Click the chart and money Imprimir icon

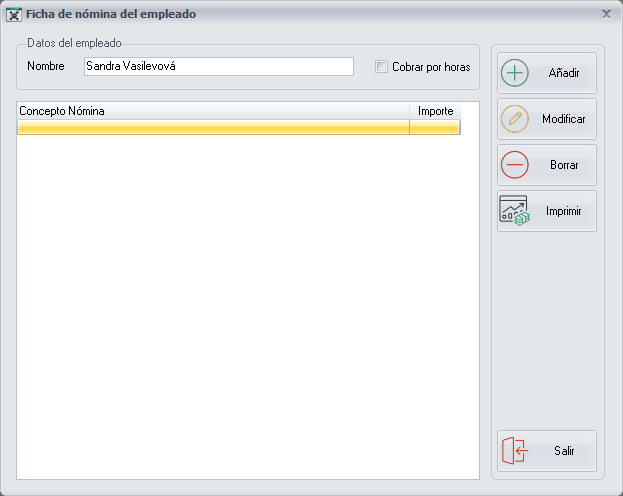click(x=514, y=211)
